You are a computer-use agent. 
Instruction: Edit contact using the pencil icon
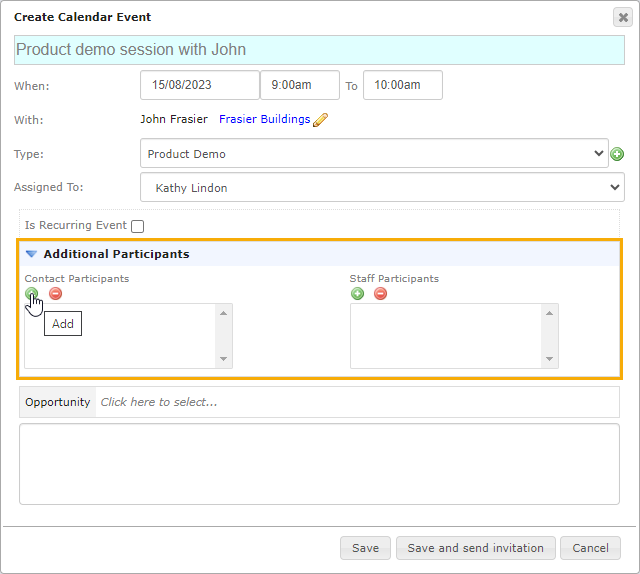(x=320, y=120)
